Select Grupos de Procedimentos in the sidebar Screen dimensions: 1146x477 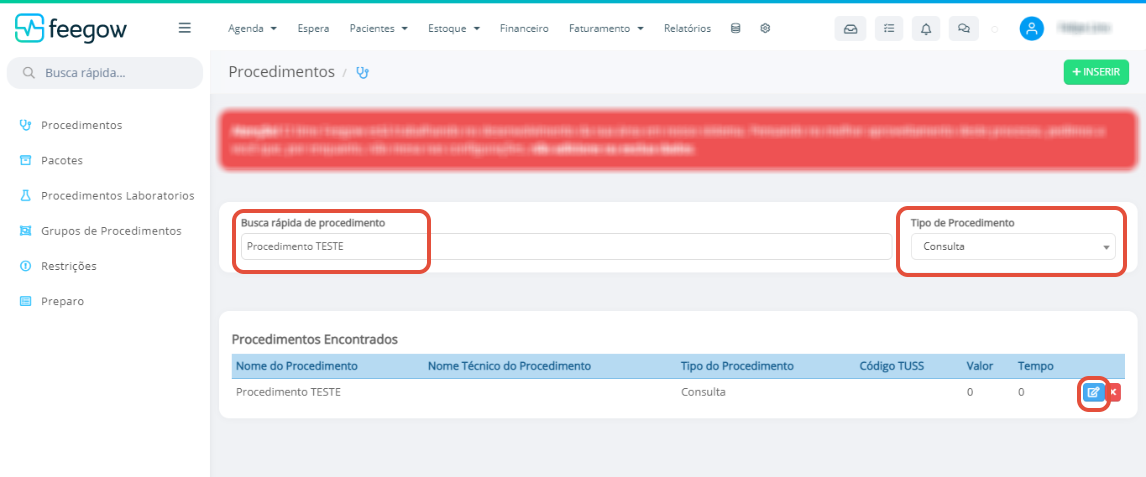(x=100, y=231)
